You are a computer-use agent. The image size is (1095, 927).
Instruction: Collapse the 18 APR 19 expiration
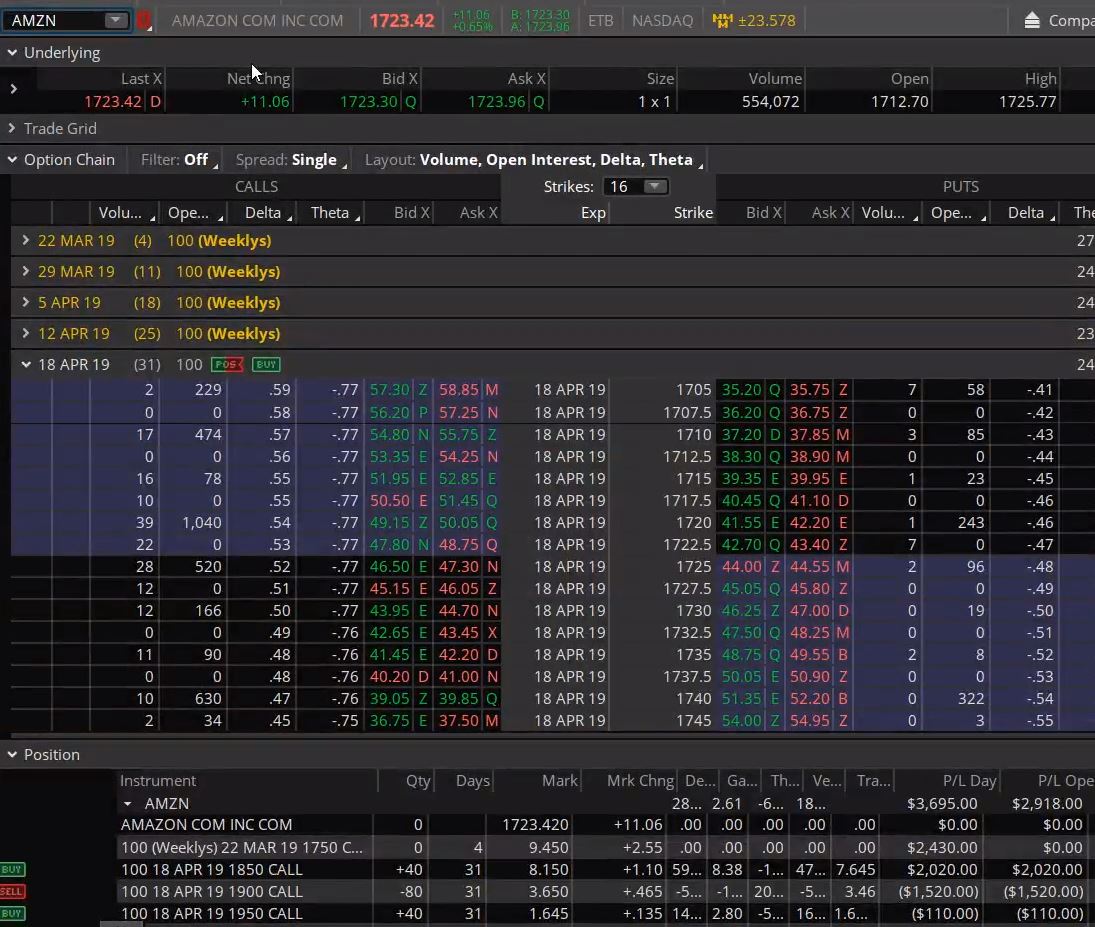26,364
